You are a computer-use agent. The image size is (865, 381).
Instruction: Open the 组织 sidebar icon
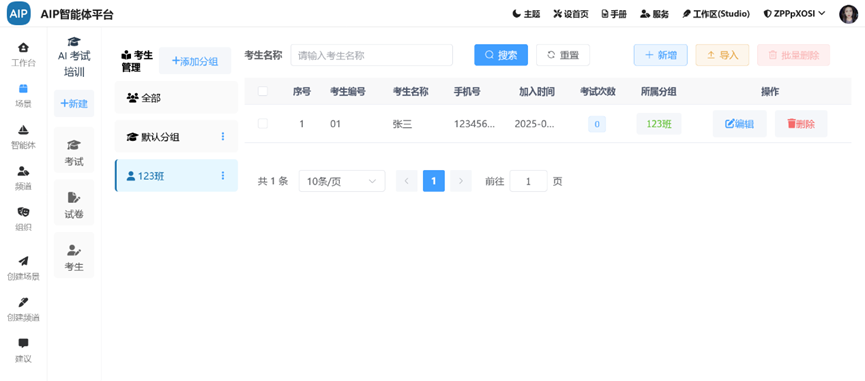(x=23, y=212)
